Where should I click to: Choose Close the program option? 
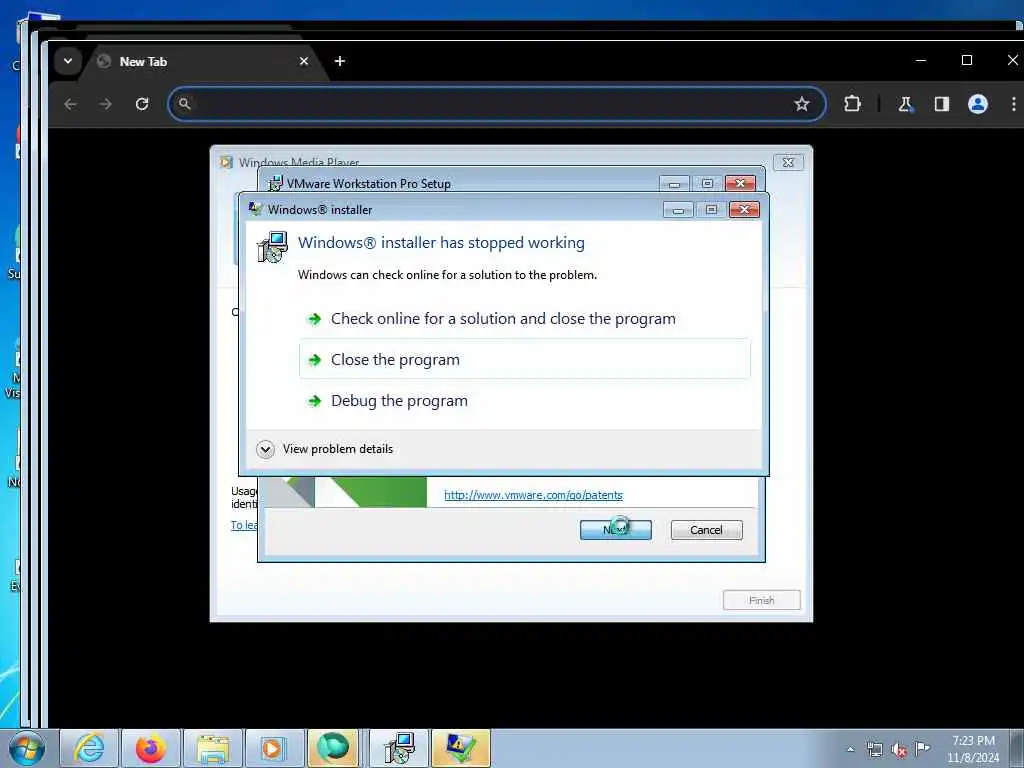point(525,359)
